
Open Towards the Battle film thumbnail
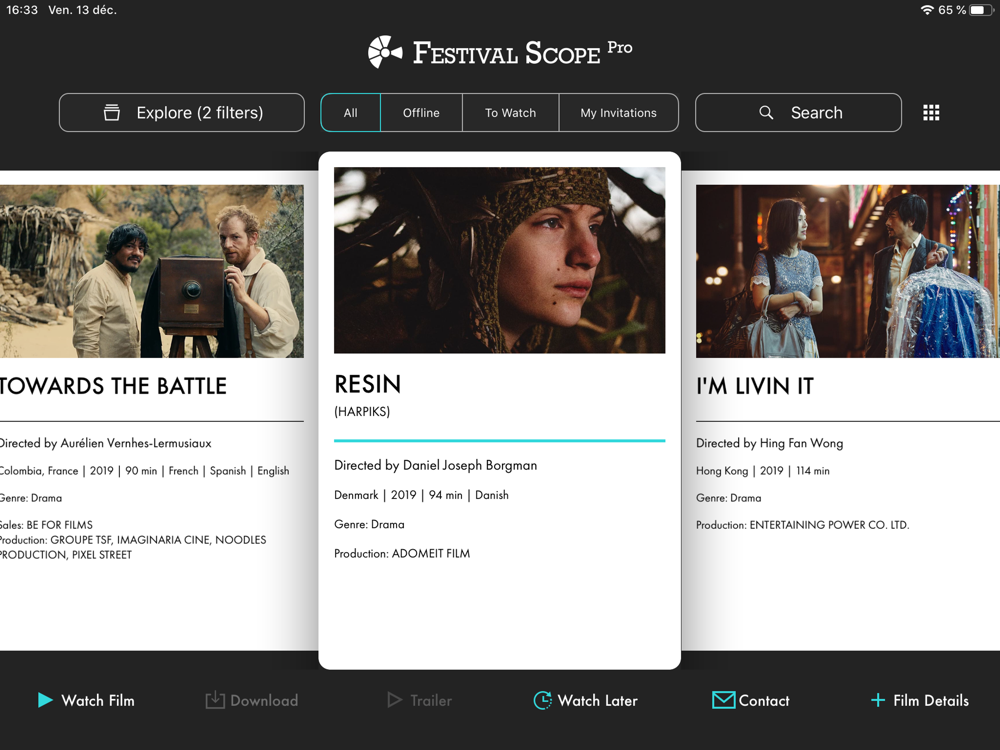point(152,271)
